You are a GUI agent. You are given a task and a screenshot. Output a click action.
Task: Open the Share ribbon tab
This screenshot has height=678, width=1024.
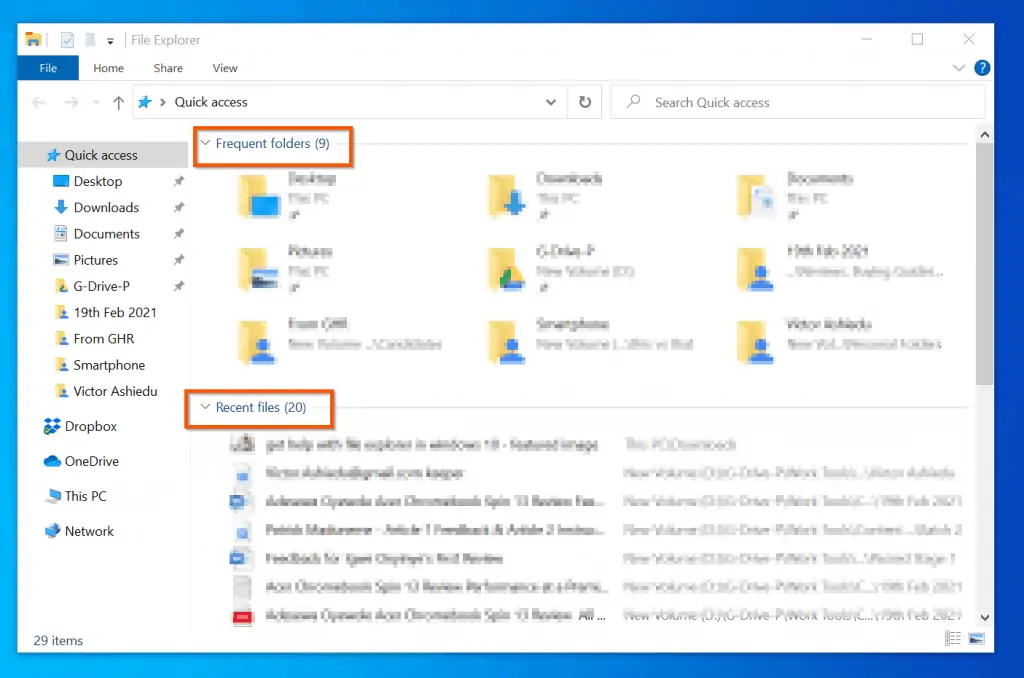point(168,68)
